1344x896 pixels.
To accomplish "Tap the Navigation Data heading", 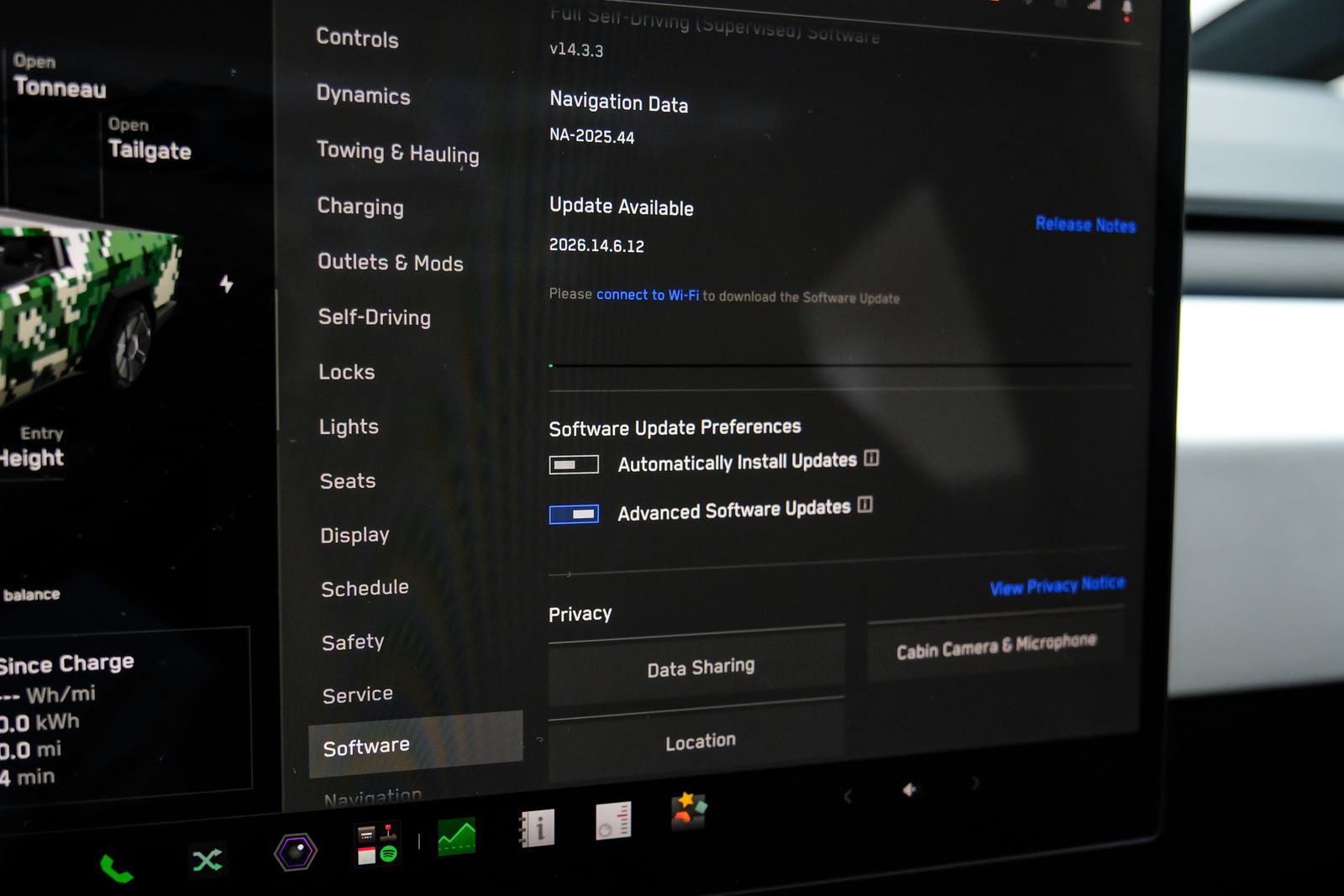I will pos(619,102).
